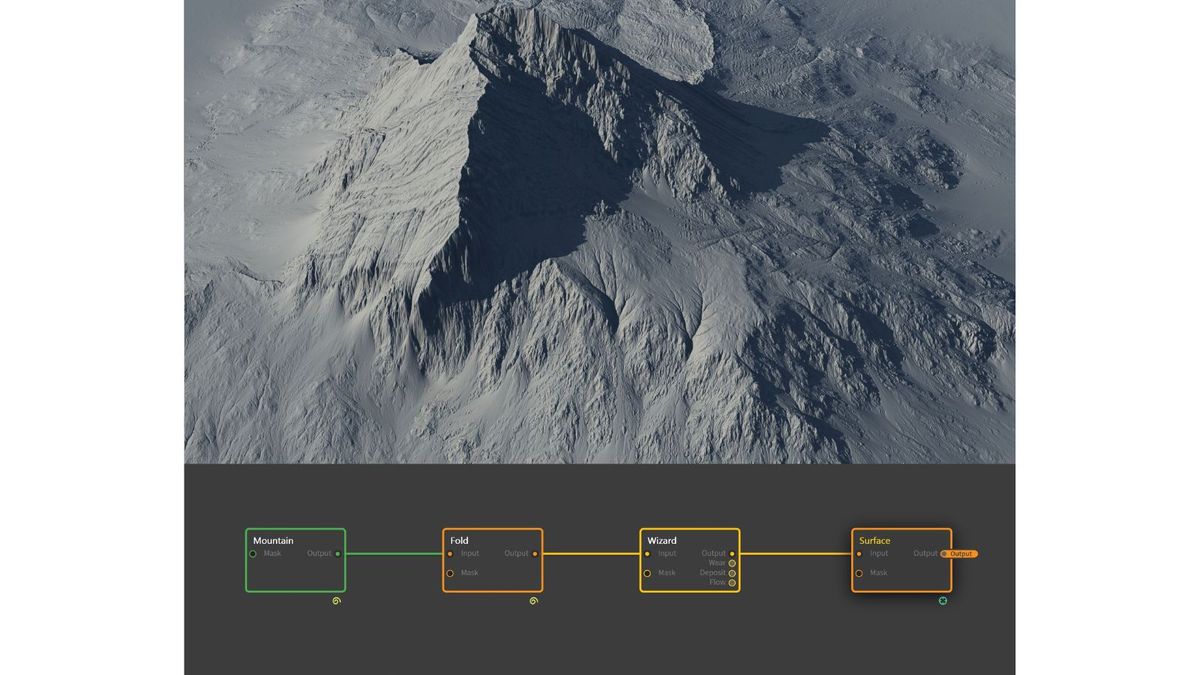
Task: Click the green gear icon under the Surface node
Action: coord(943,601)
